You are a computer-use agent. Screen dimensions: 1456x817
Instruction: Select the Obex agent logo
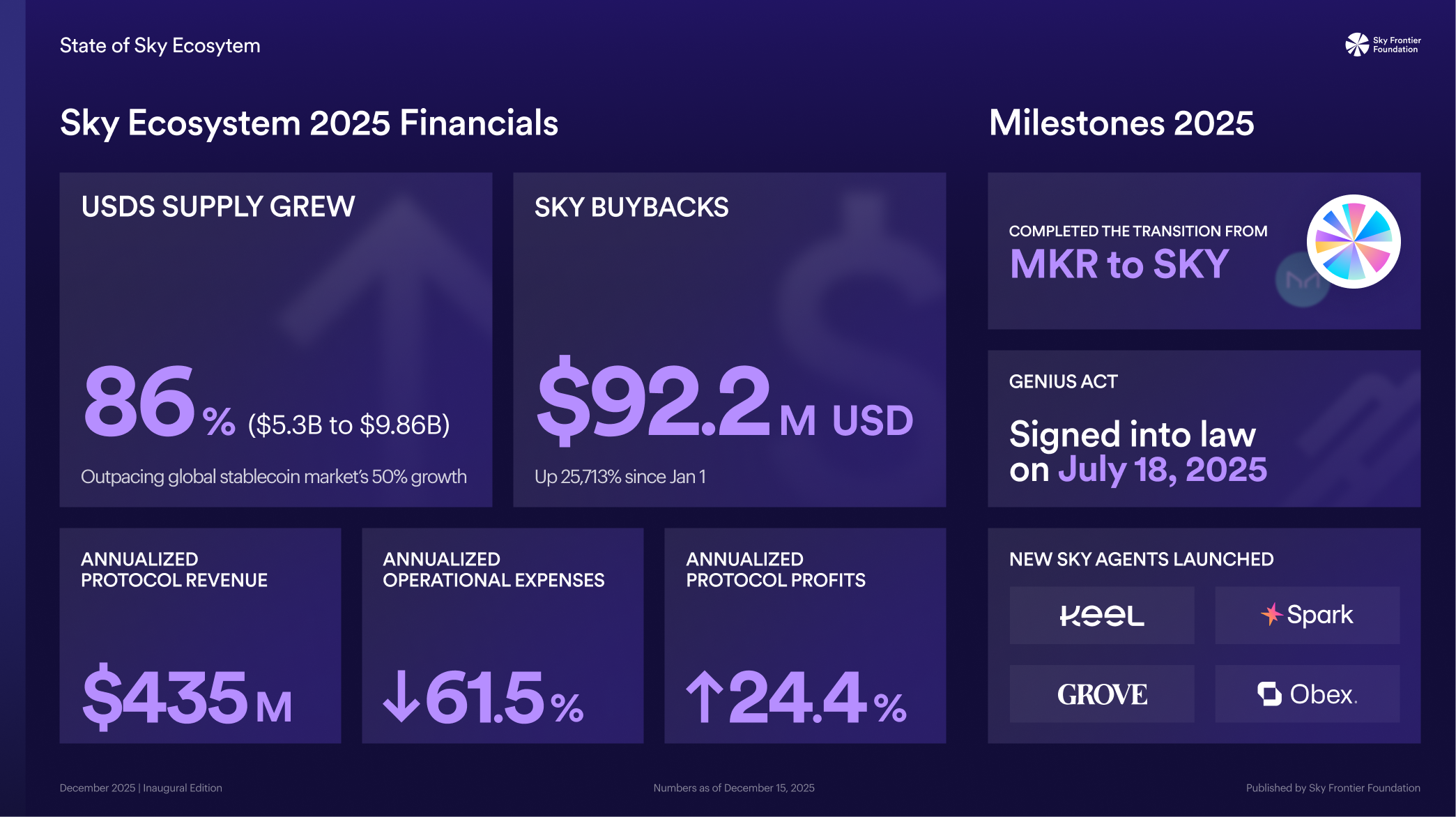click(x=1307, y=694)
